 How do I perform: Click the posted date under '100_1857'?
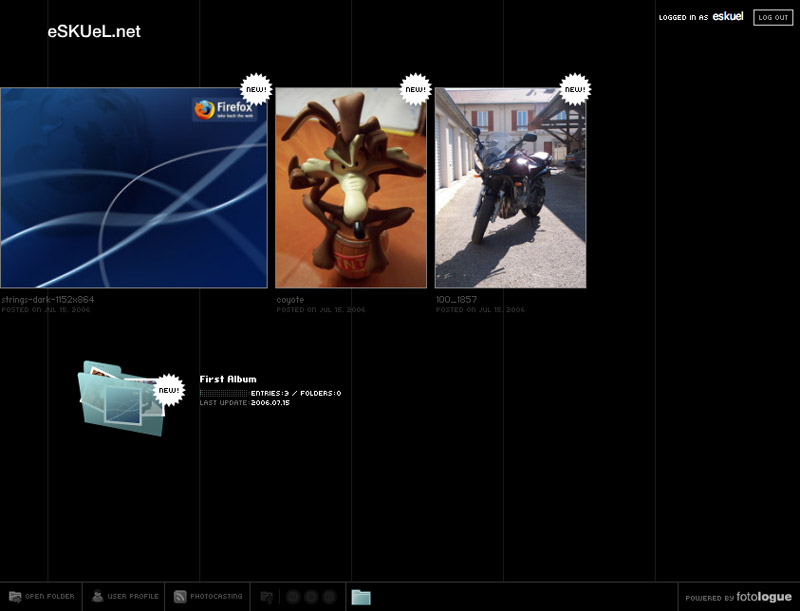pyautogui.click(x=480, y=310)
